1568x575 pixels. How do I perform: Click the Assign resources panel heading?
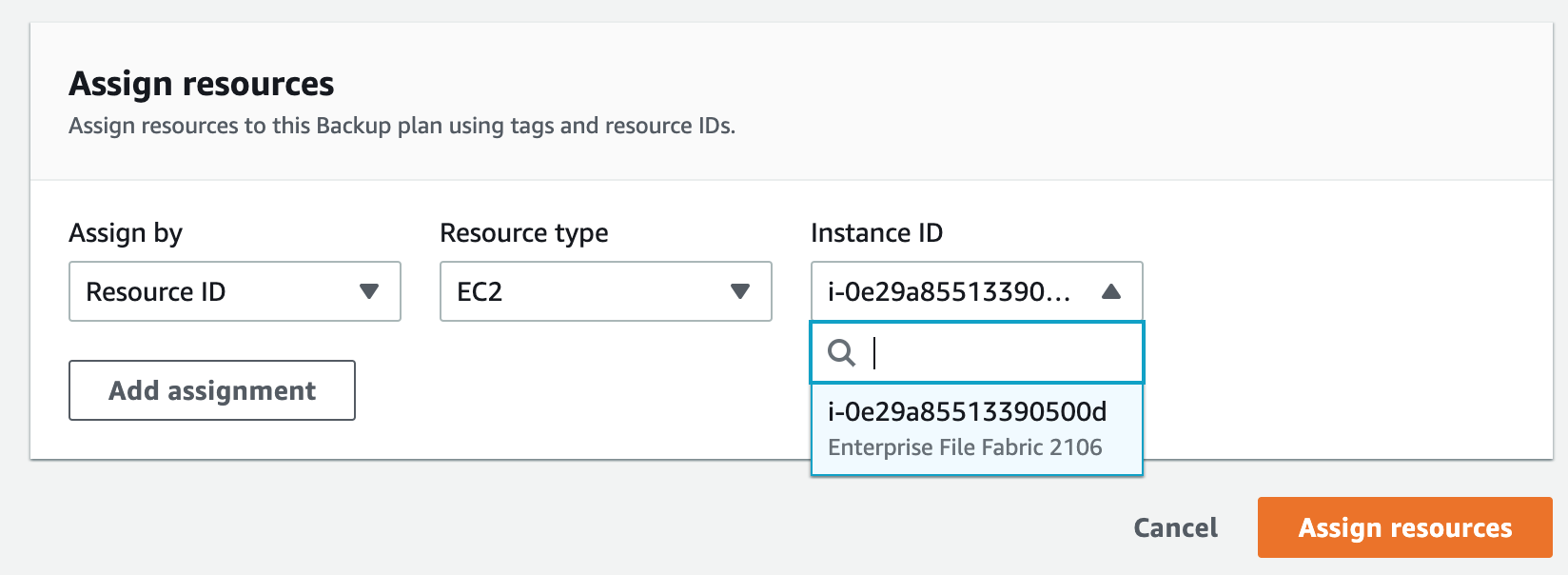pos(202,84)
